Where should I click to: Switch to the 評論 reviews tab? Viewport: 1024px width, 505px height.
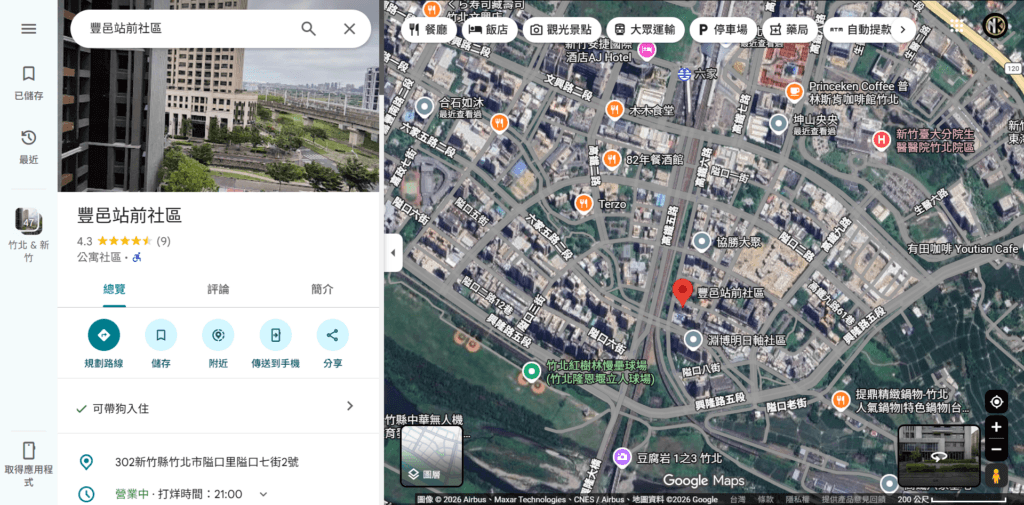(218, 289)
